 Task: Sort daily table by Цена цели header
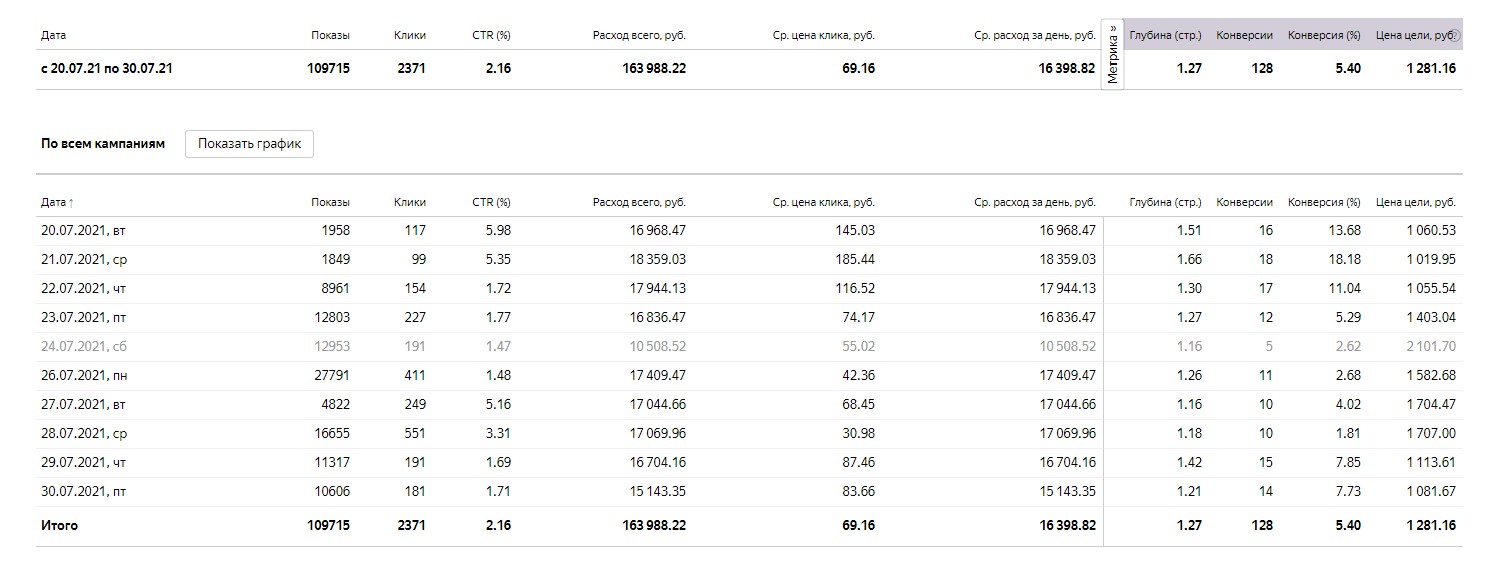pyautogui.click(x=1415, y=203)
